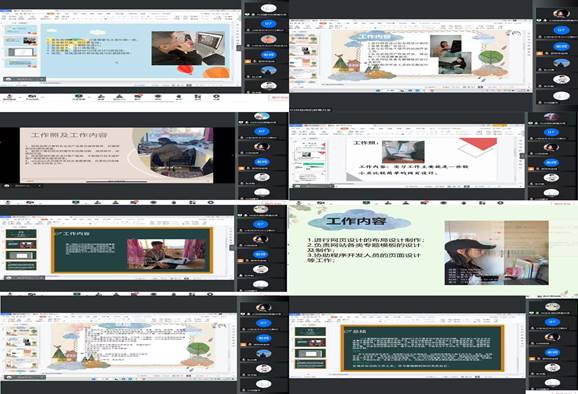Click the 总结 title on the chalkboard slide

[359, 331]
